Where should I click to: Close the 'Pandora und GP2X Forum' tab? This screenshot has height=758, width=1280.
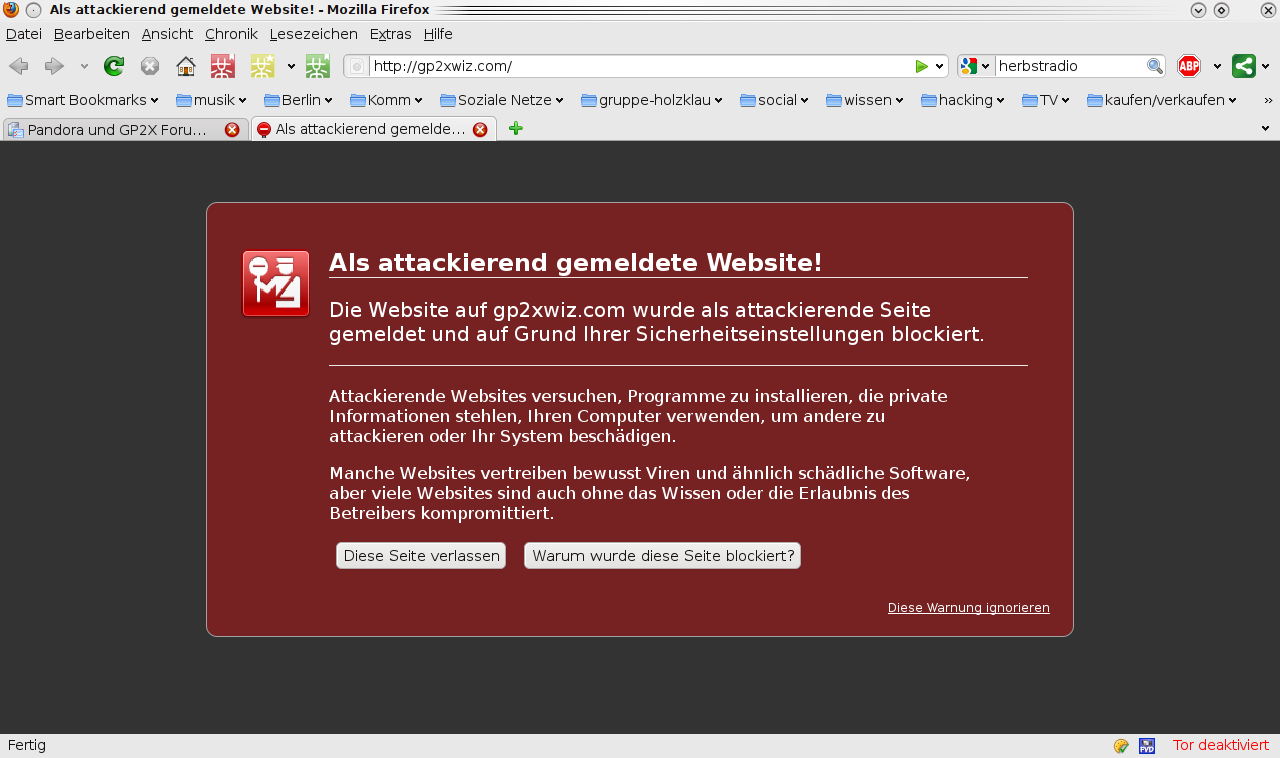click(232, 130)
